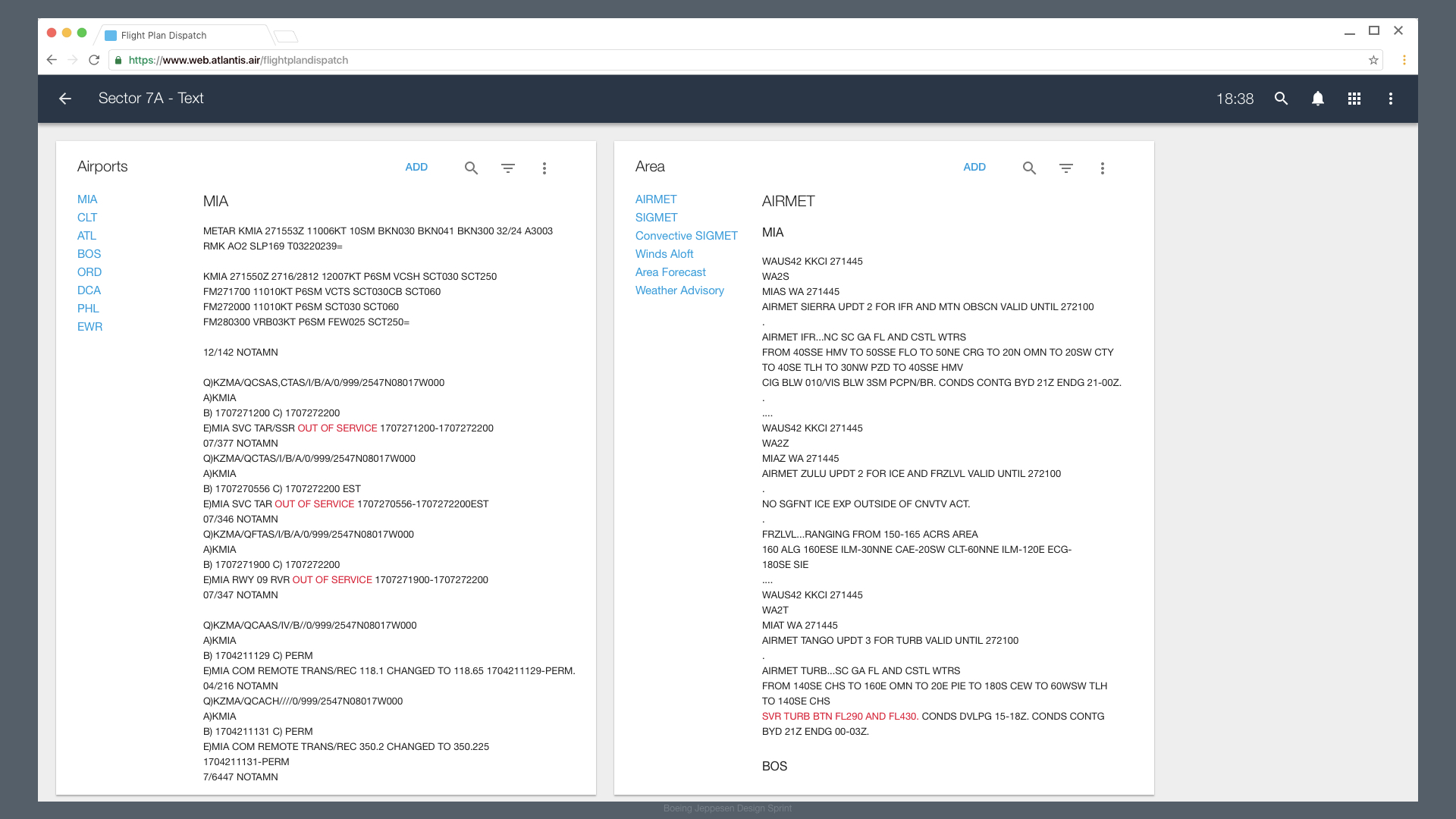Open the filter icon in the Airports panel

[x=508, y=168]
